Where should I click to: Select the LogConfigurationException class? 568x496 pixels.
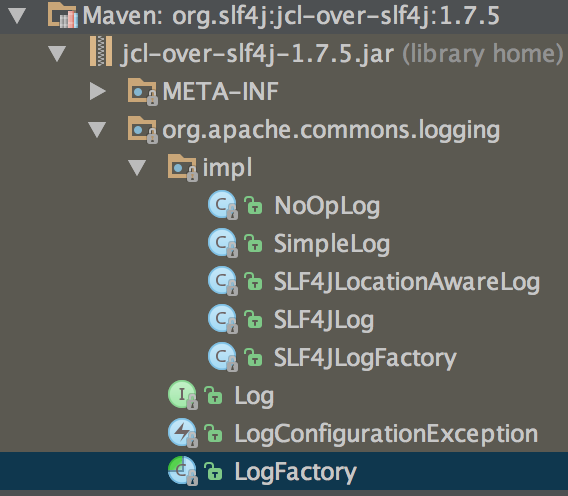point(386,434)
